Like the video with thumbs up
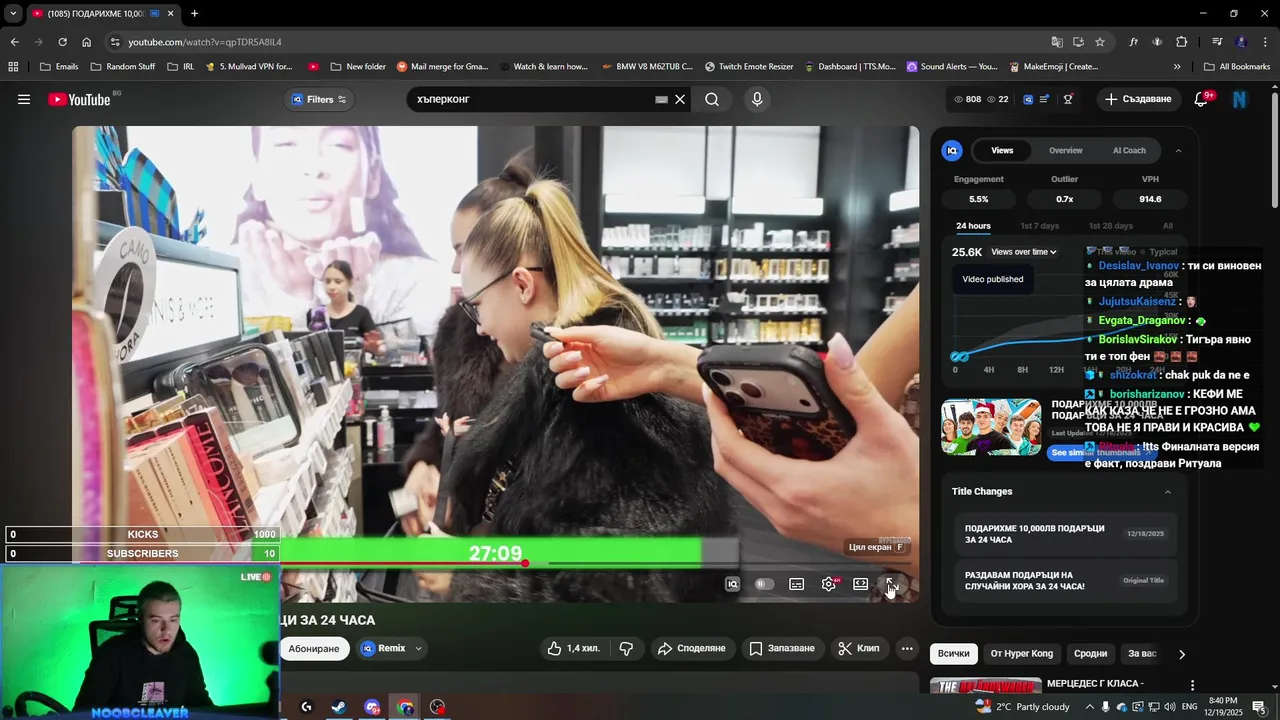The image size is (1280, 720). pos(574,648)
